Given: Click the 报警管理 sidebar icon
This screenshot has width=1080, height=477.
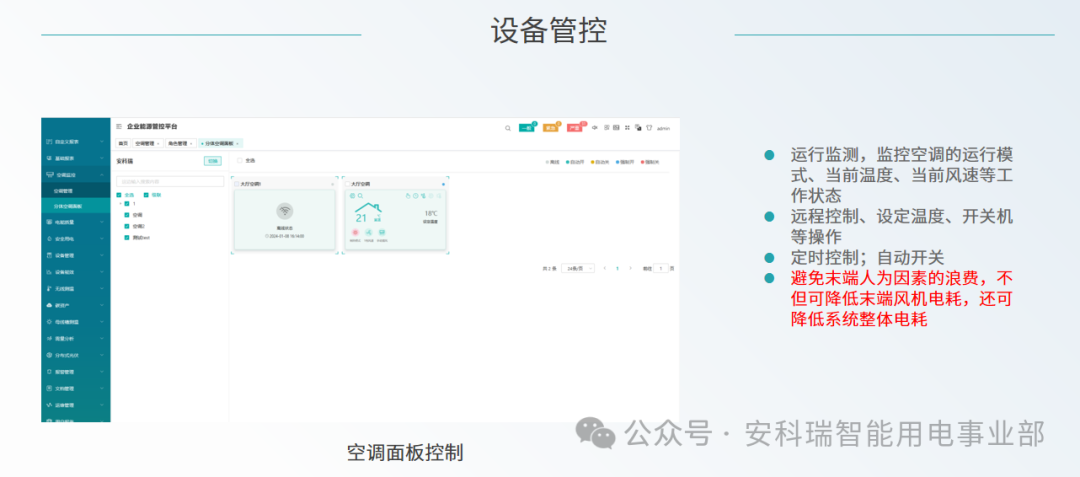Looking at the screenshot, I should click(49, 372).
